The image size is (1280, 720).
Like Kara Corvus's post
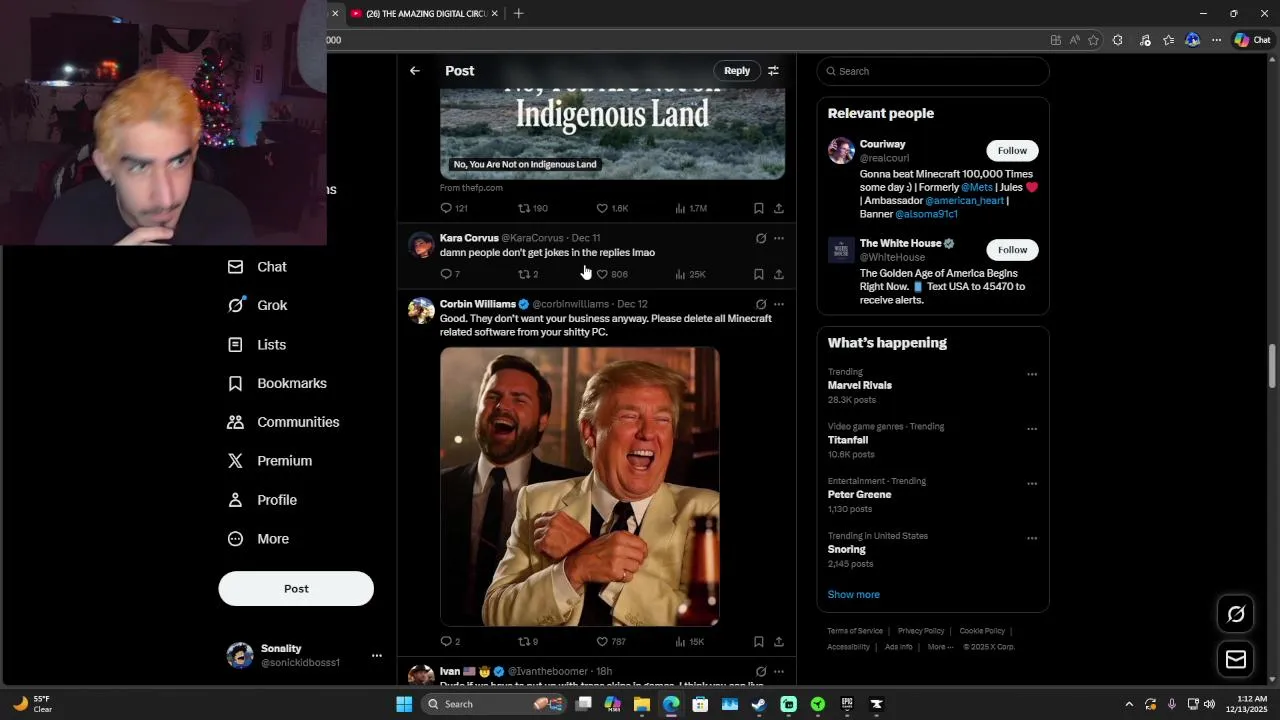pos(612,274)
